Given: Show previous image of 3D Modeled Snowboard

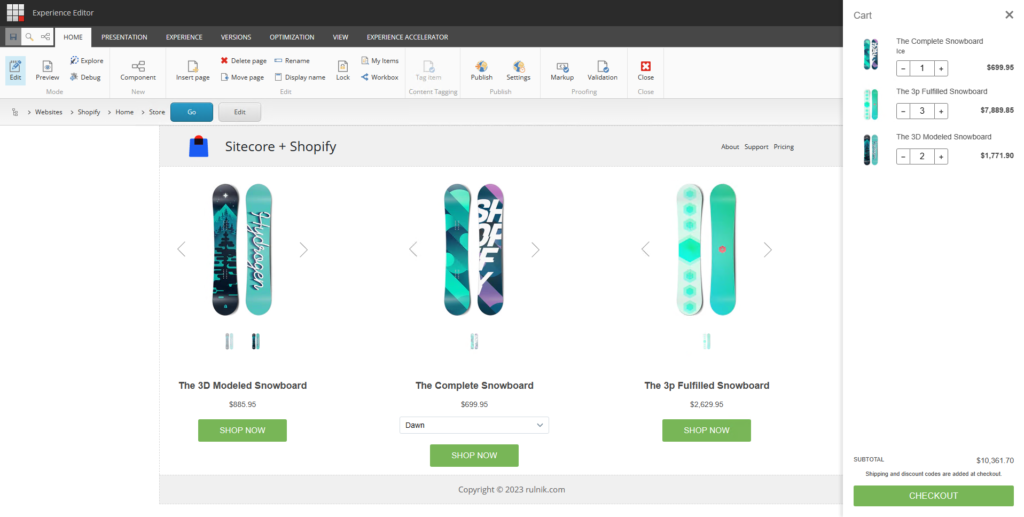Looking at the screenshot, I should point(181,250).
